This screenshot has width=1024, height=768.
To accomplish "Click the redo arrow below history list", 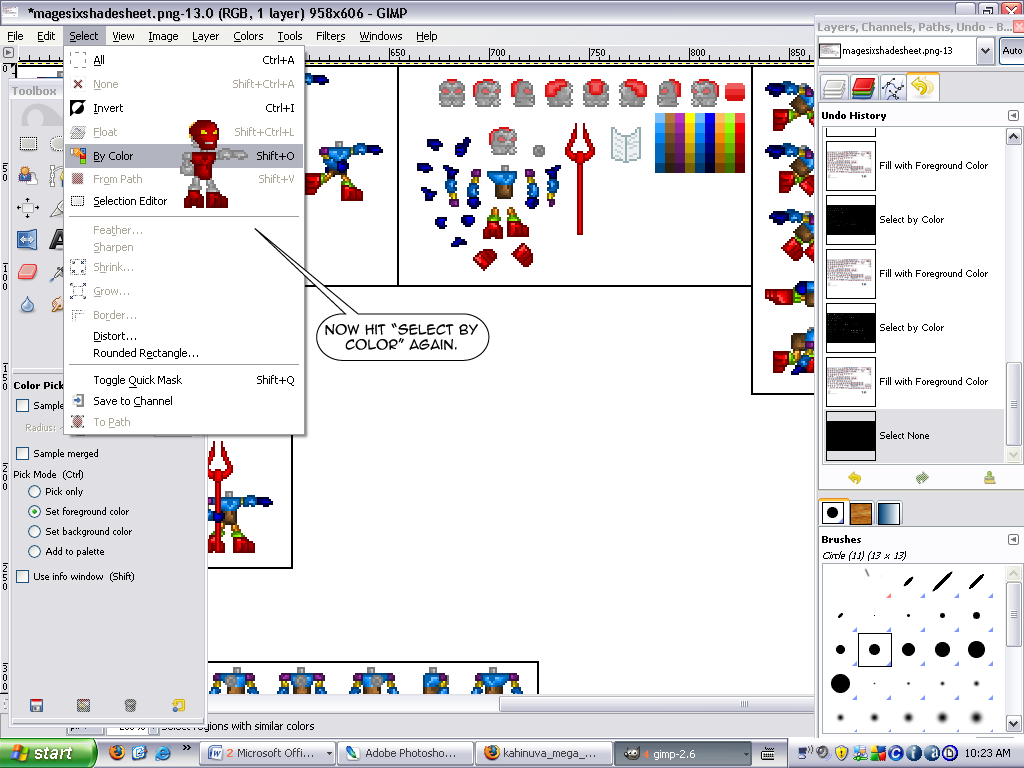I will click(922, 478).
